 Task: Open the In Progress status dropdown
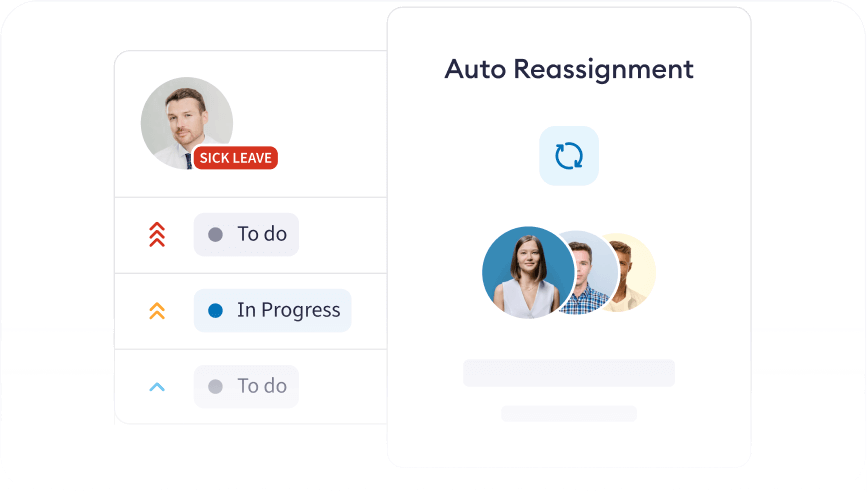pos(273,311)
